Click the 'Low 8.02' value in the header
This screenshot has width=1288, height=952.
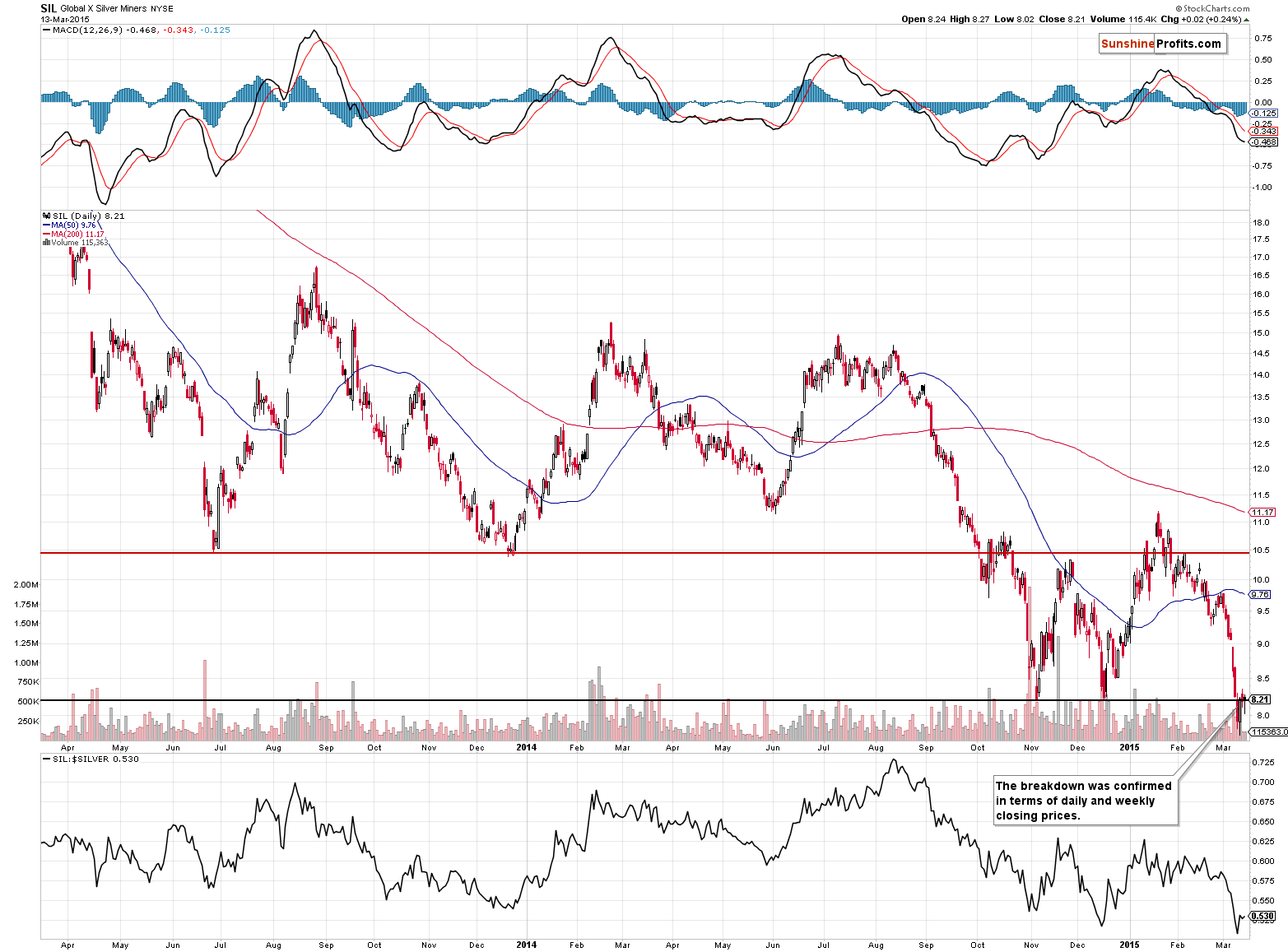pyautogui.click(x=1012, y=19)
